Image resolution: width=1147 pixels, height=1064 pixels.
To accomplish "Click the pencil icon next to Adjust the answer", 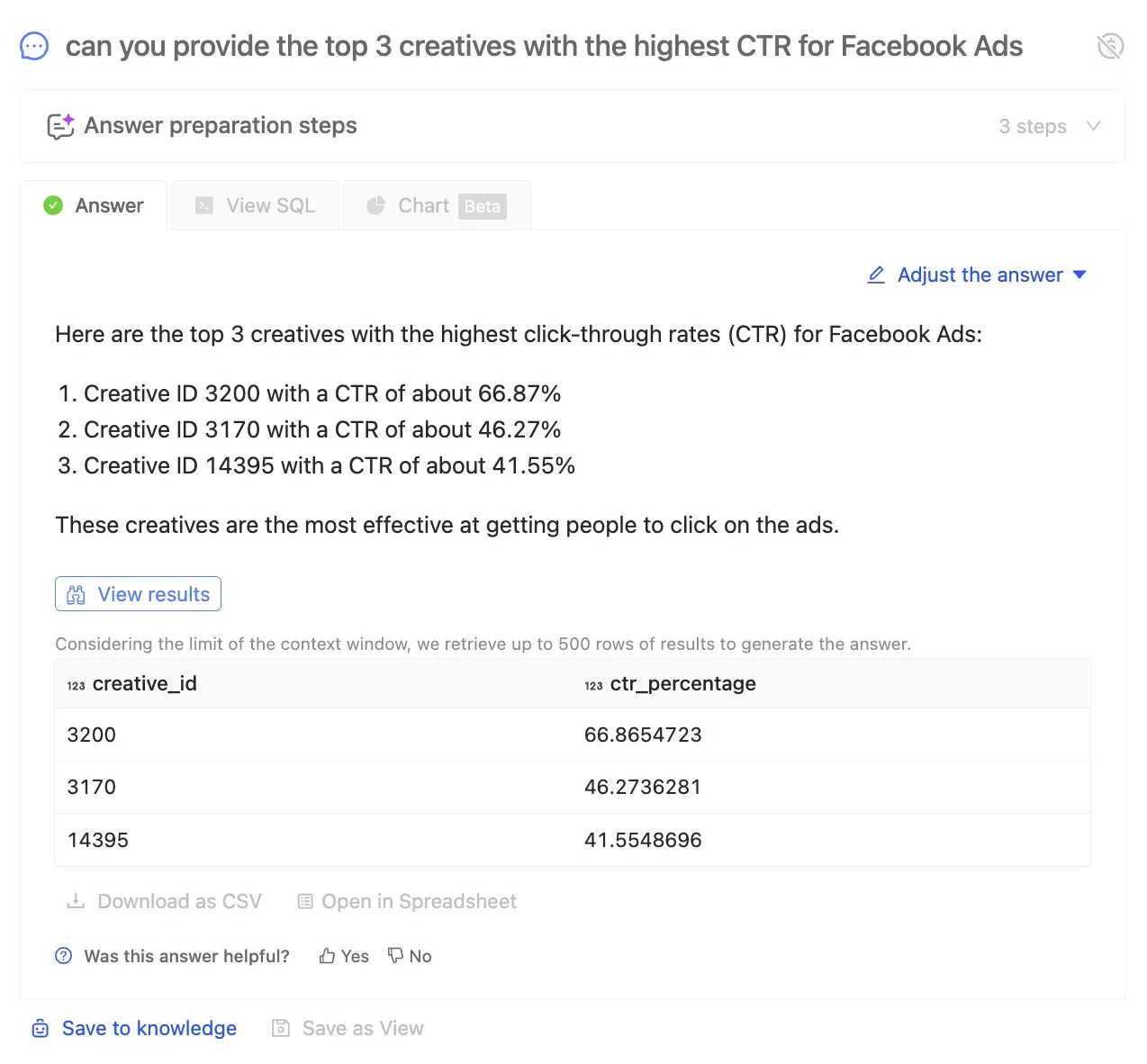I will pyautogui.click(x=876, y=275).
